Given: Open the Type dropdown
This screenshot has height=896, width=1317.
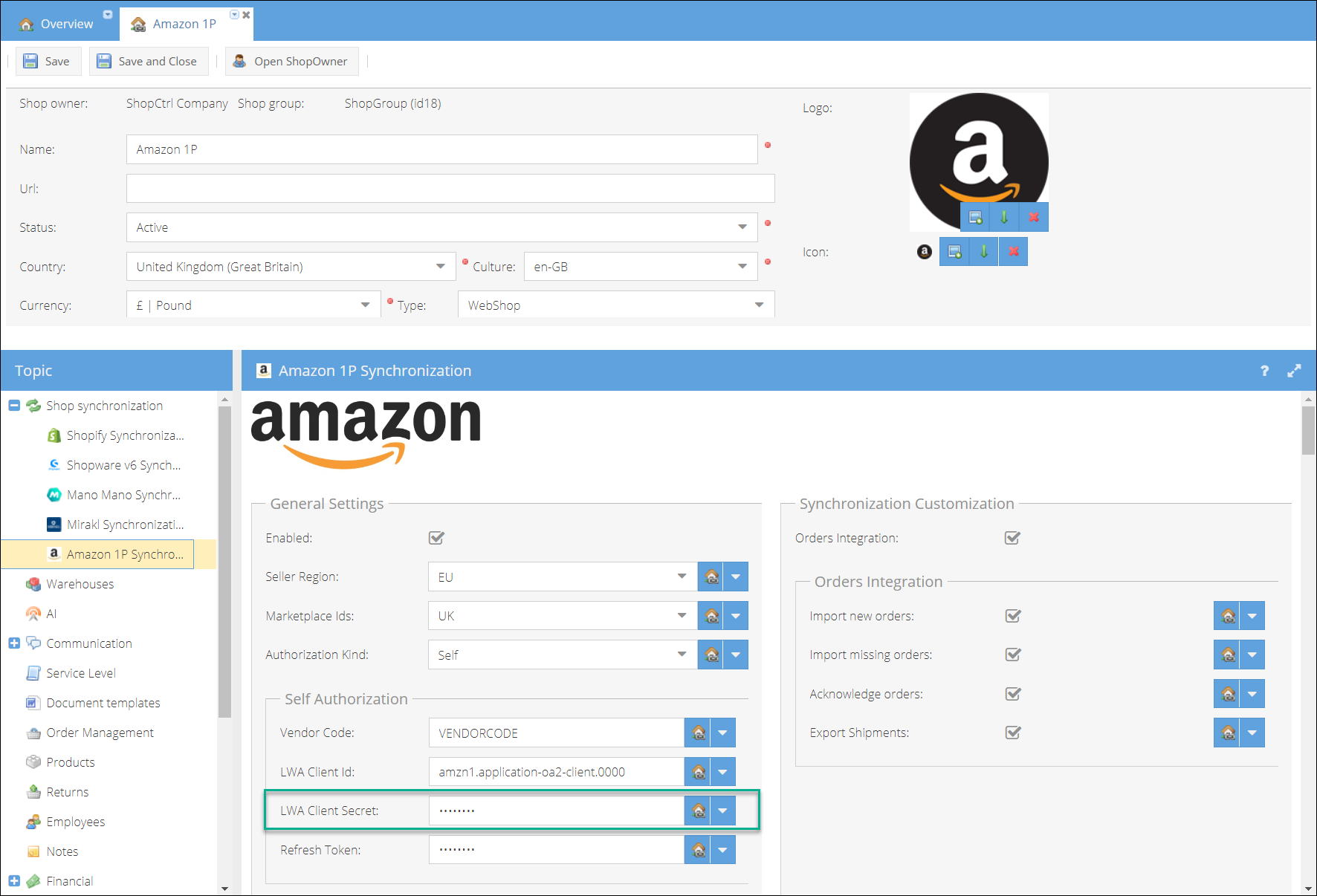Looking at the screenshot, I should coord(759,305).
